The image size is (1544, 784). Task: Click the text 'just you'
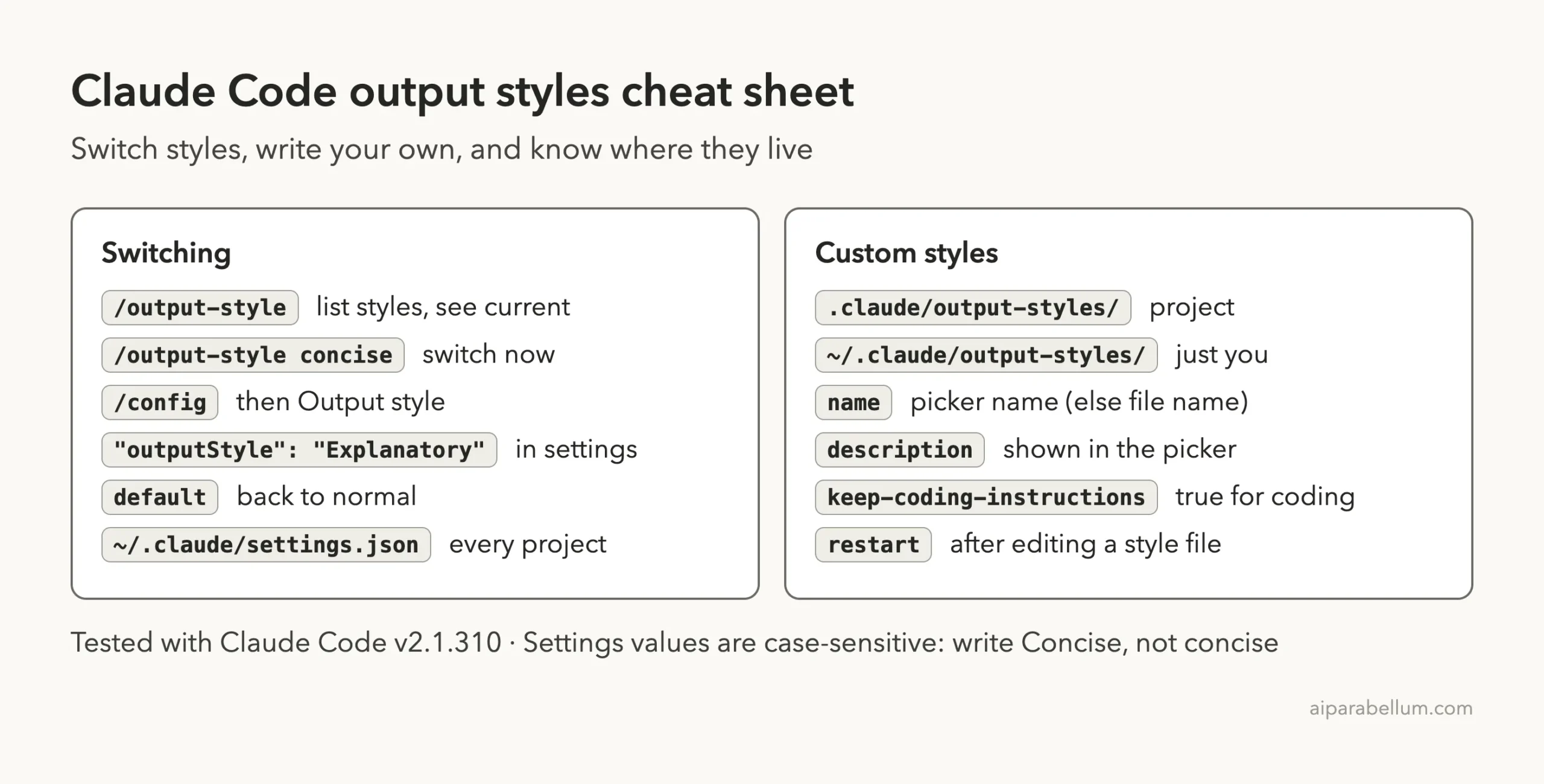[x=1222, y=356]
